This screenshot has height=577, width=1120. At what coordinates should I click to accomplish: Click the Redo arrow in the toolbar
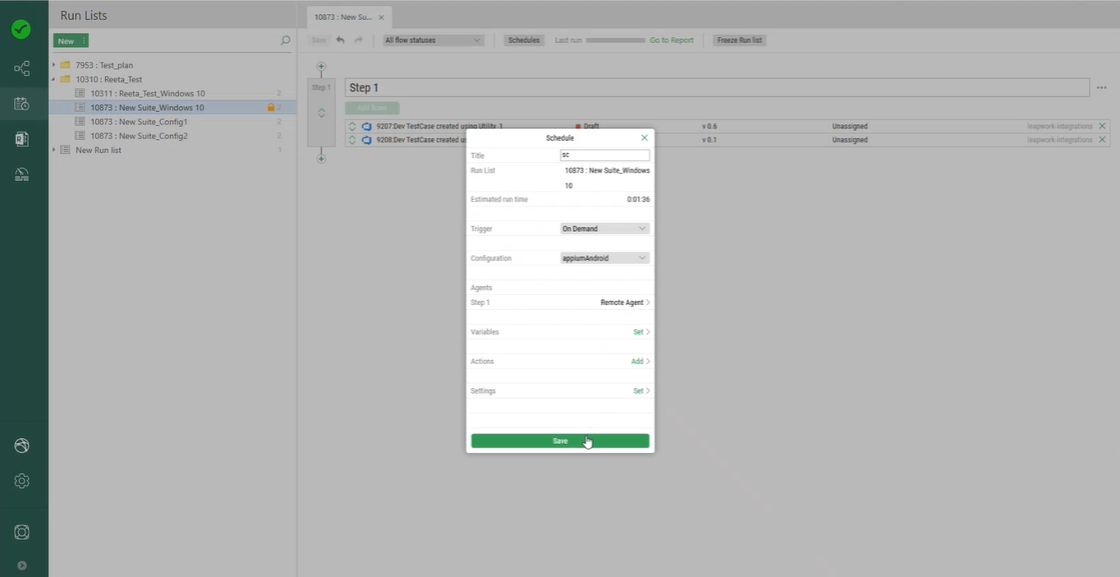pos(358,40)
